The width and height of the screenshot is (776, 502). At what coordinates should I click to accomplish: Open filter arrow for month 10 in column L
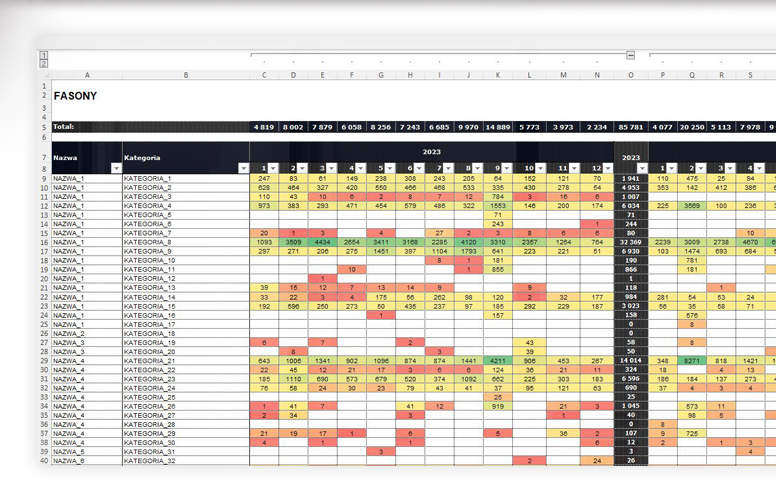[x=541, y=169]
